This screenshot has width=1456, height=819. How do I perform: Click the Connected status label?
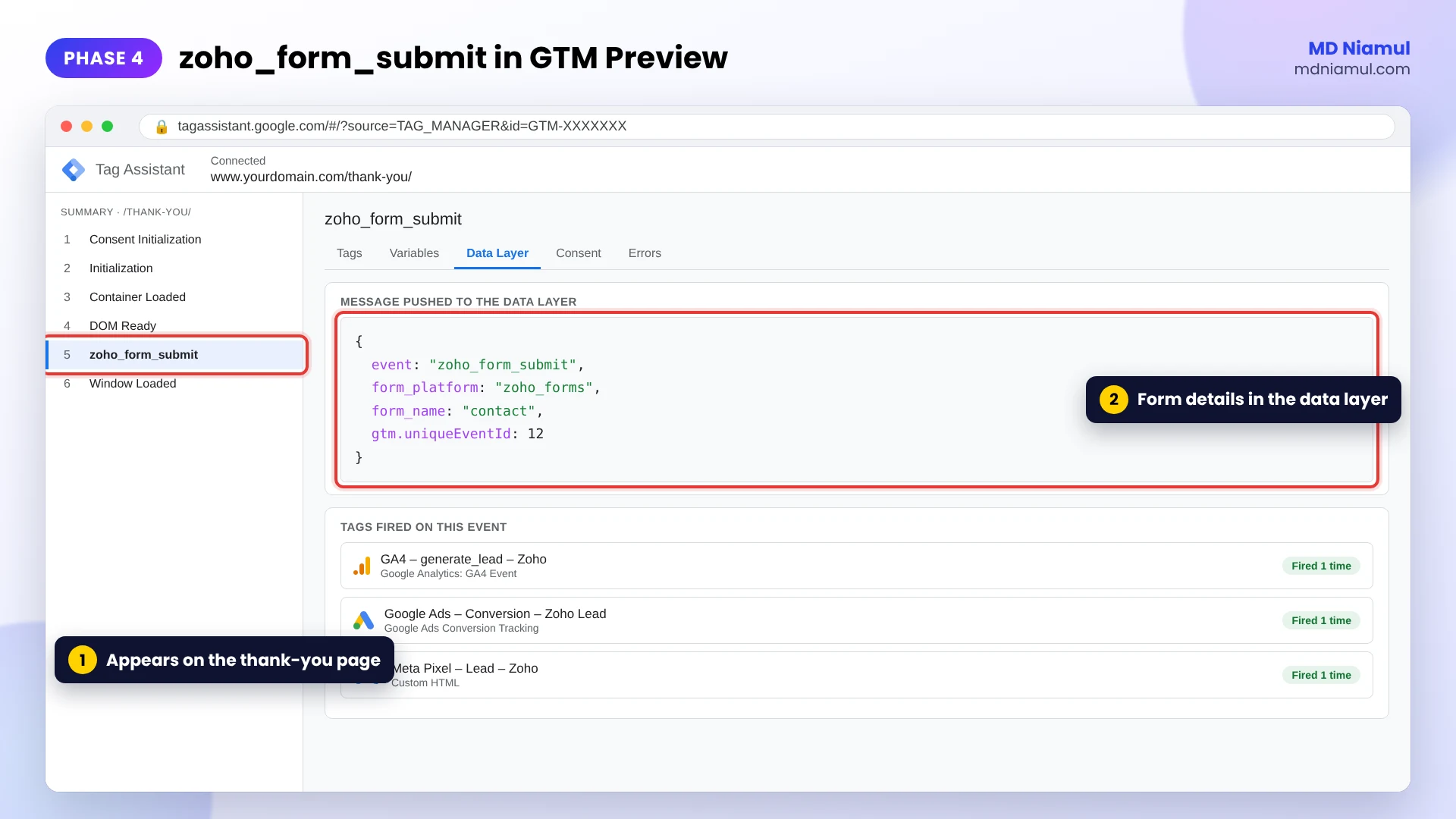click(x=238, y=161)
